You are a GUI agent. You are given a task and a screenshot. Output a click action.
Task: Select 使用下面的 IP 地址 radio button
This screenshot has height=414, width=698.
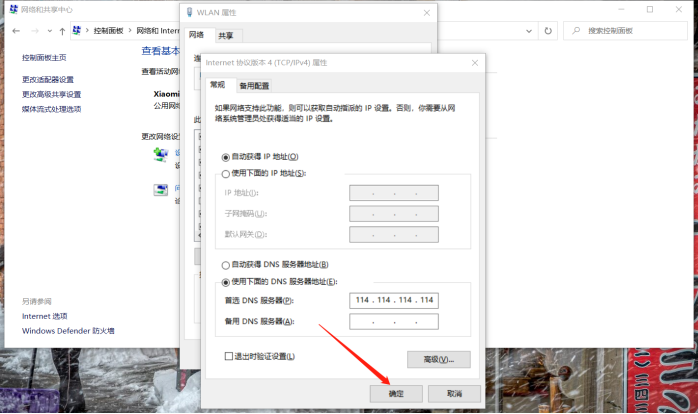pos(225,173)
